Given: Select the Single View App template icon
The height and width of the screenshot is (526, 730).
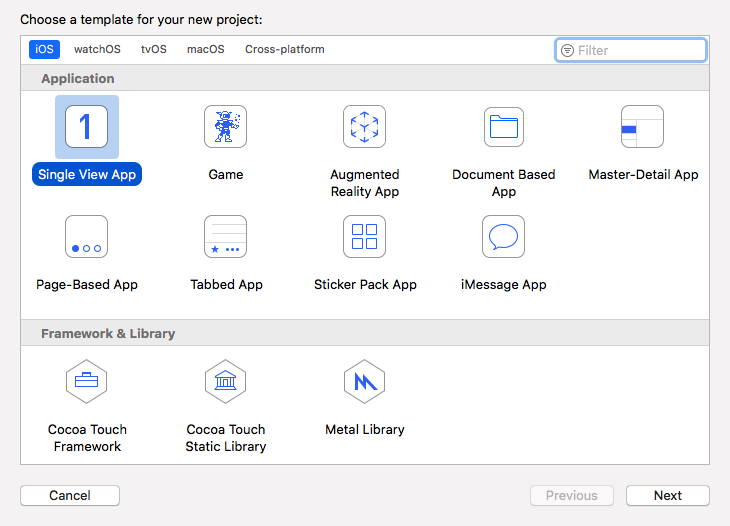Looking at the screenshot, I should coord(86,127).
